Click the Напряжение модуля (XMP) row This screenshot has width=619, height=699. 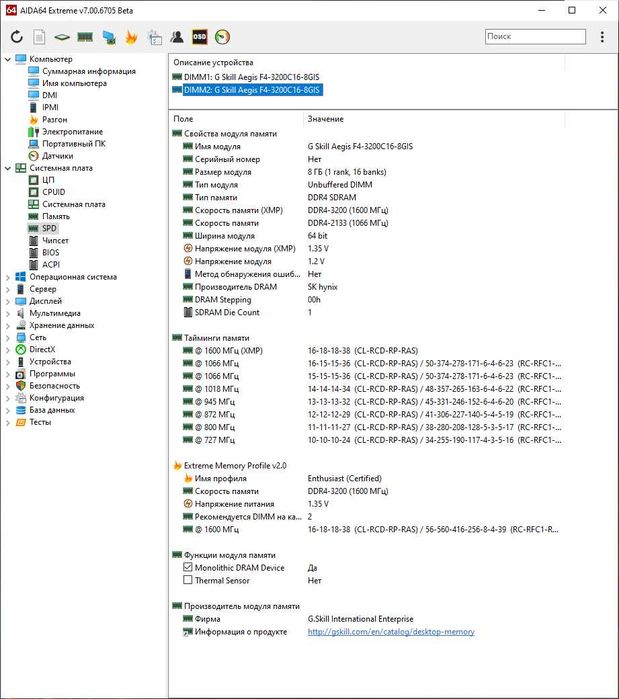point(367,248)
